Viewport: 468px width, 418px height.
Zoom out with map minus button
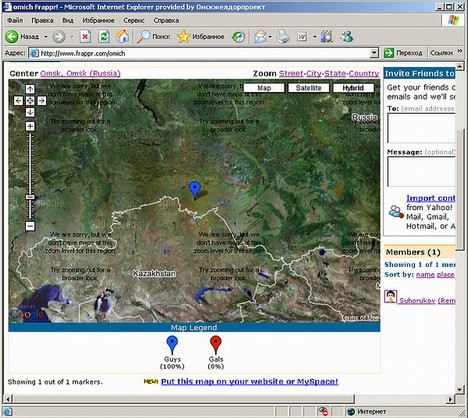click(x=30, y=226)
